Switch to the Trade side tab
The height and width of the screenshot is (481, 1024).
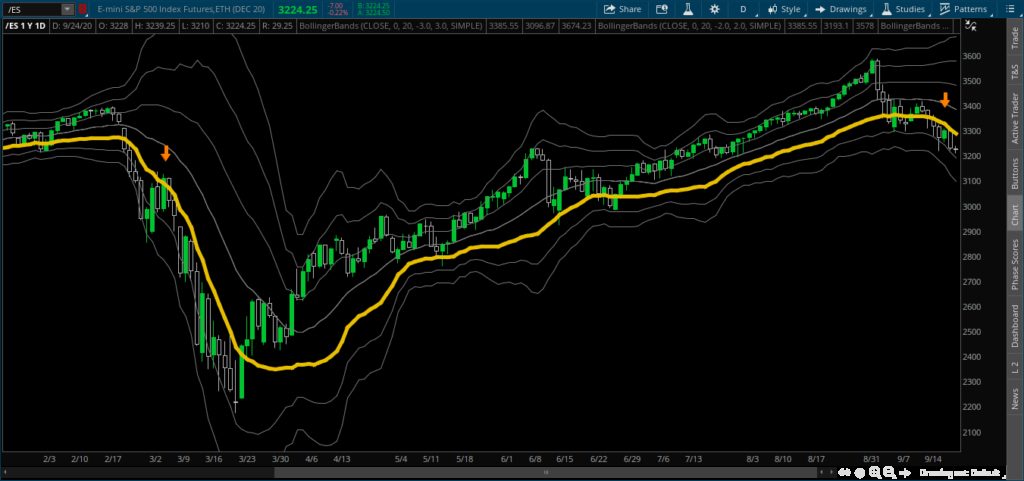click(1015, 39)
